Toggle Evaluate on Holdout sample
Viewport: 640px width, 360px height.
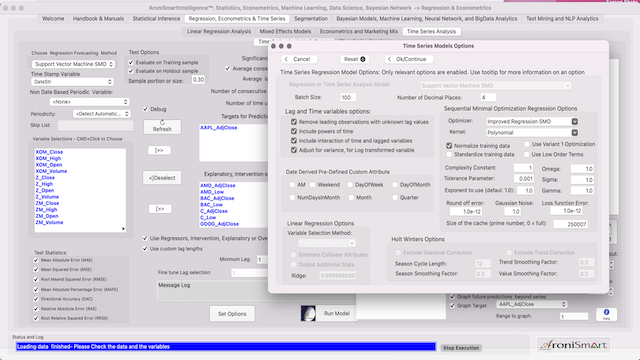coord(131,71)
